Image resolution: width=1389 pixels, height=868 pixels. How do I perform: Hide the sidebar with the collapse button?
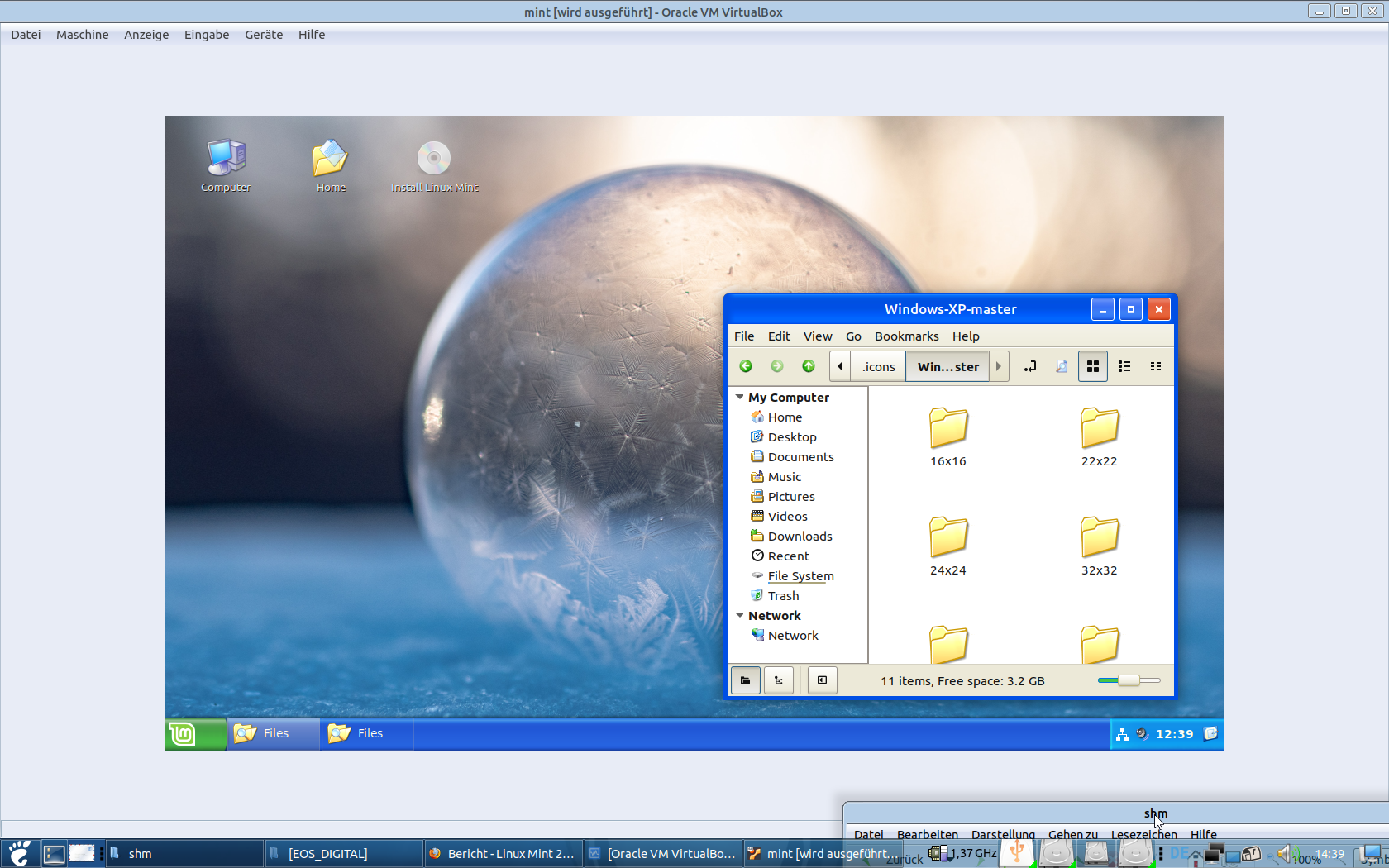point(823,680)
